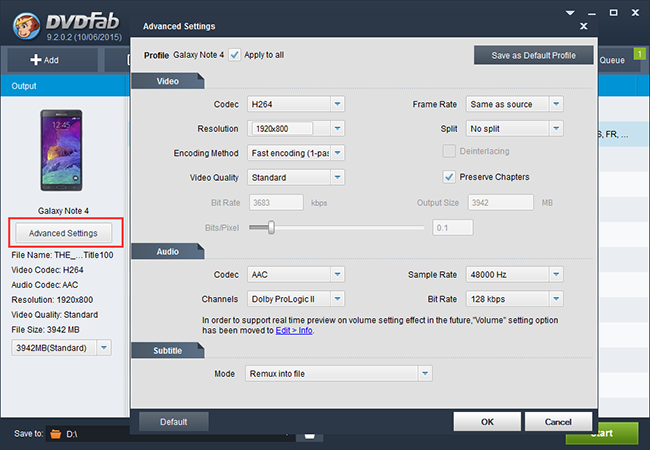The height and width of the screenshot is (450, 650).
Task: Click the Galaxy Note 4 profile name
Action: 199,55
